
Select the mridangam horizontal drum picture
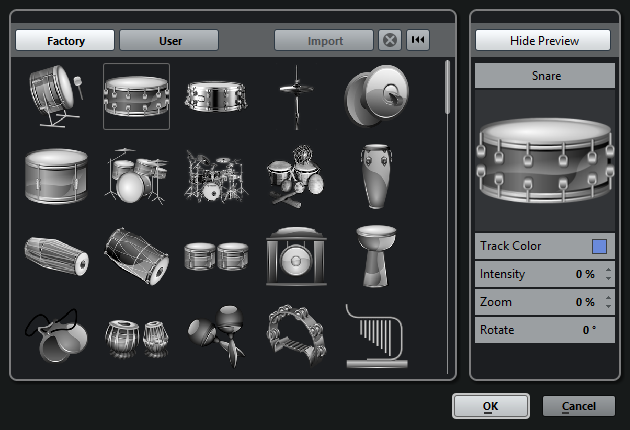[56, 256]
